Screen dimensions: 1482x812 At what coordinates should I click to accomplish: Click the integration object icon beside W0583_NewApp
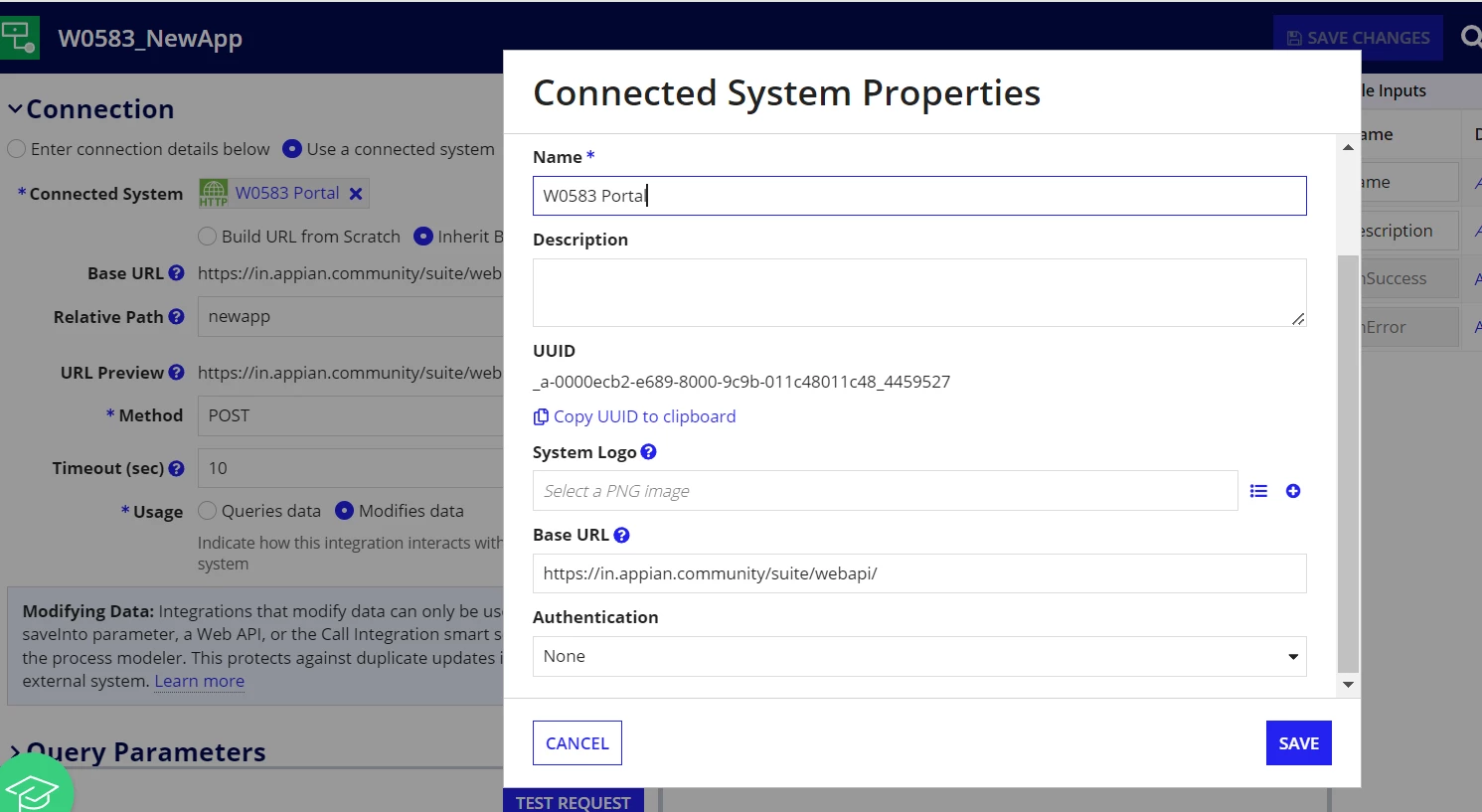point(19,38)
